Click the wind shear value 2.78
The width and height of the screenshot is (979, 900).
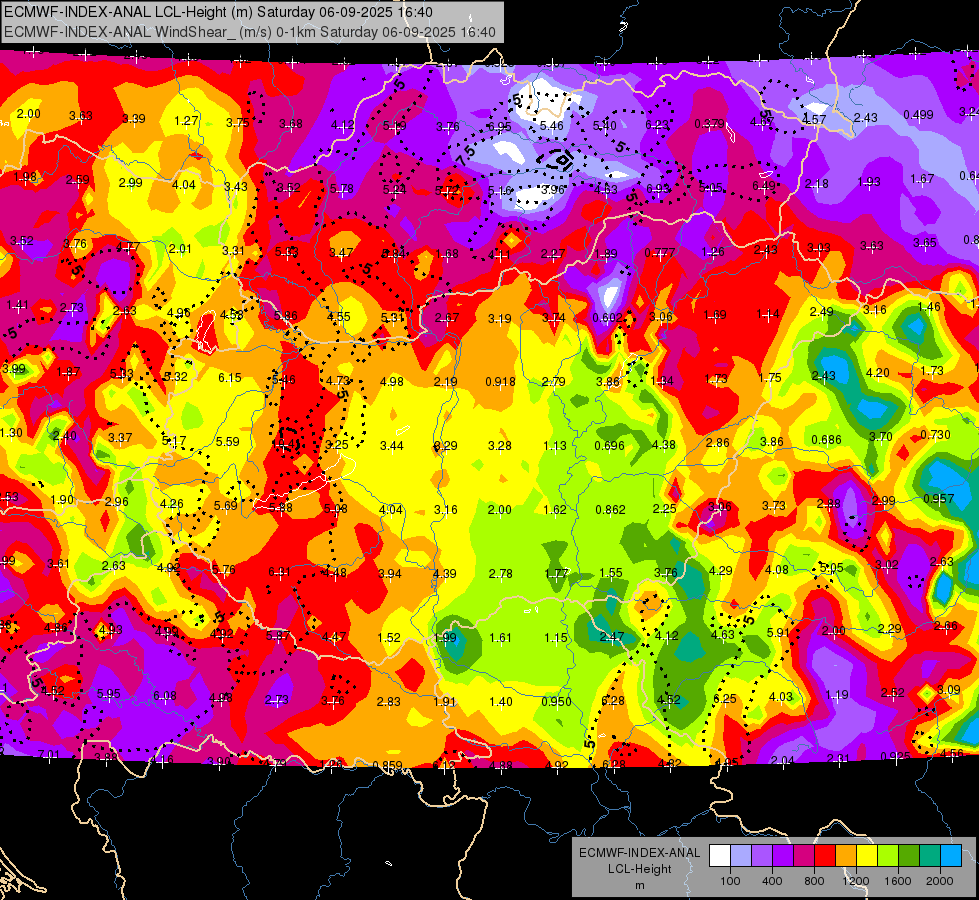[x=501, y=573]
